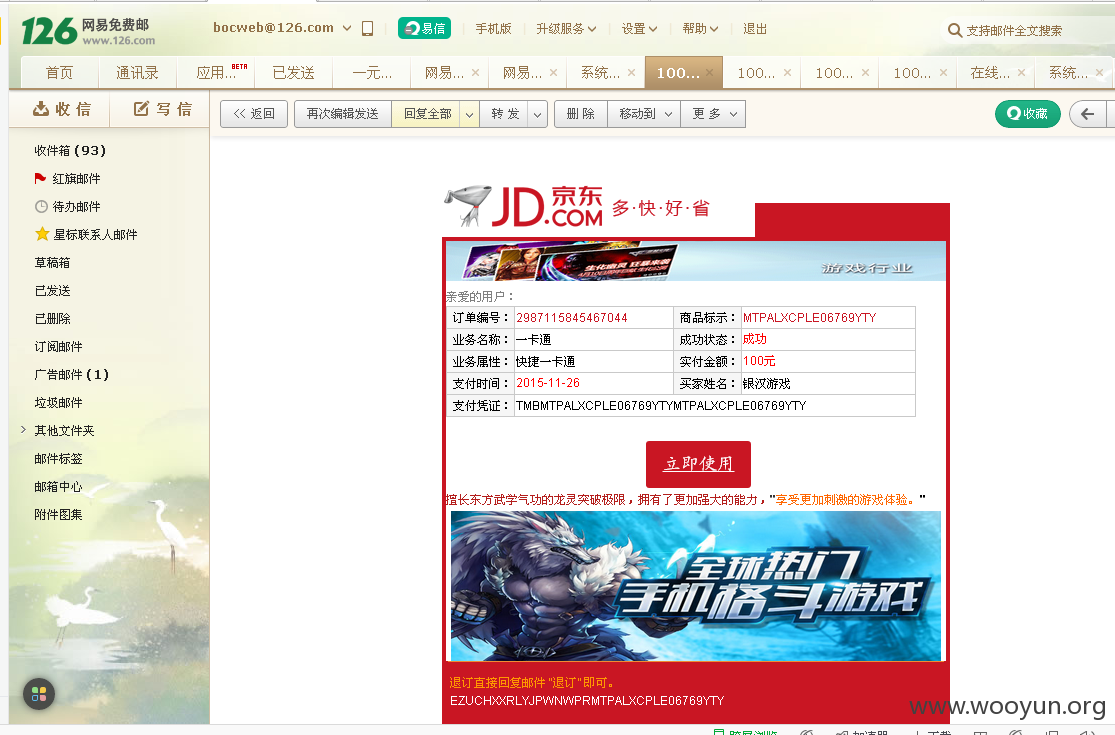Open 更多 more actions dropdown
This screenshot has width=1115, height=735.
click(713, 114)
